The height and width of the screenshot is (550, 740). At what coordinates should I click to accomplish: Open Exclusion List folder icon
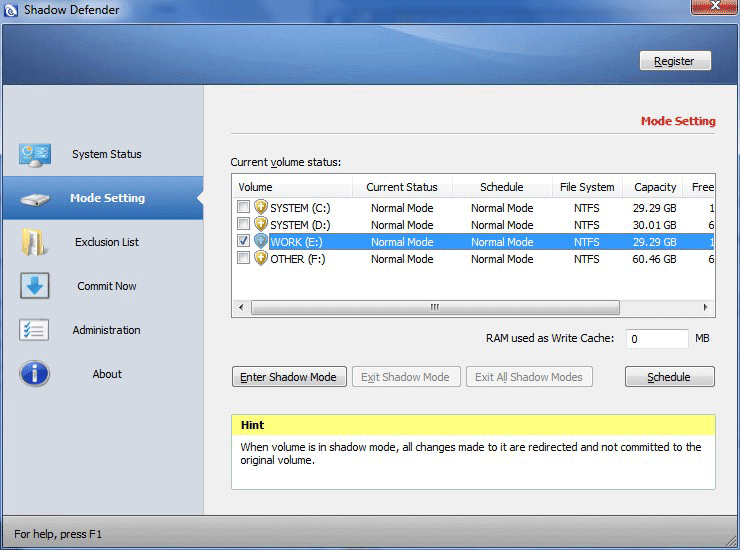pos(35,242)
